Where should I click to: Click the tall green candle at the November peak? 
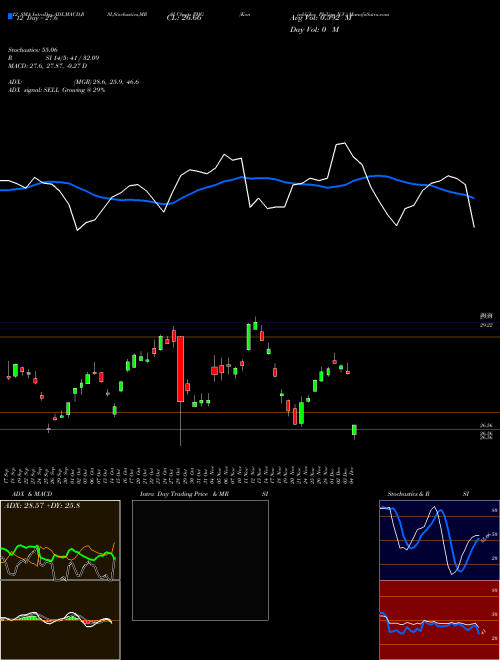249,336
